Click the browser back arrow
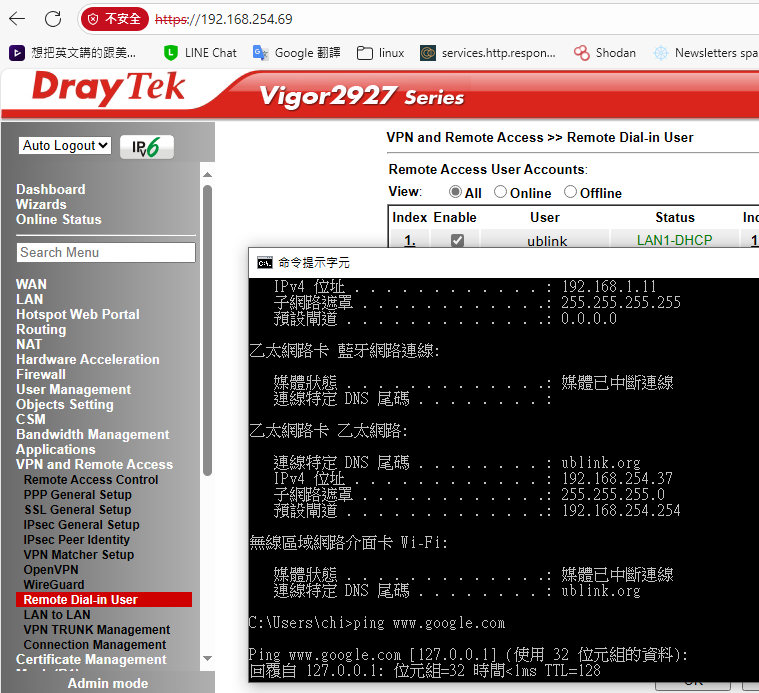759x693 pixels. [19, 19]
